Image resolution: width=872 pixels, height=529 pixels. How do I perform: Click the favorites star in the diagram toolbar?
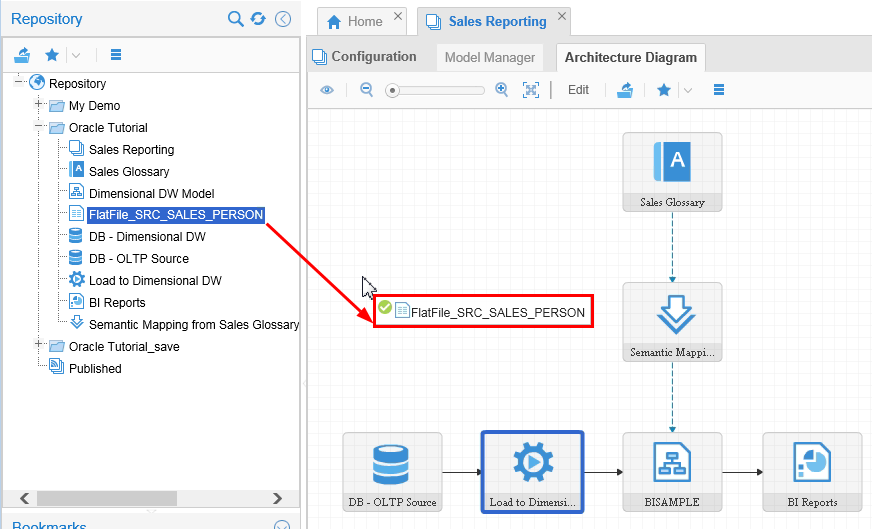pos(663,90)
